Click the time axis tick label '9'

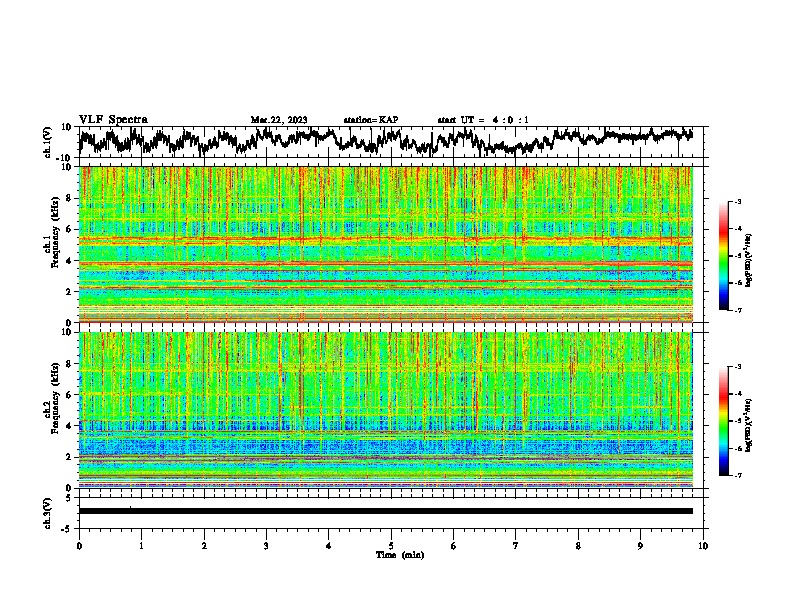[x=640, y=546]
